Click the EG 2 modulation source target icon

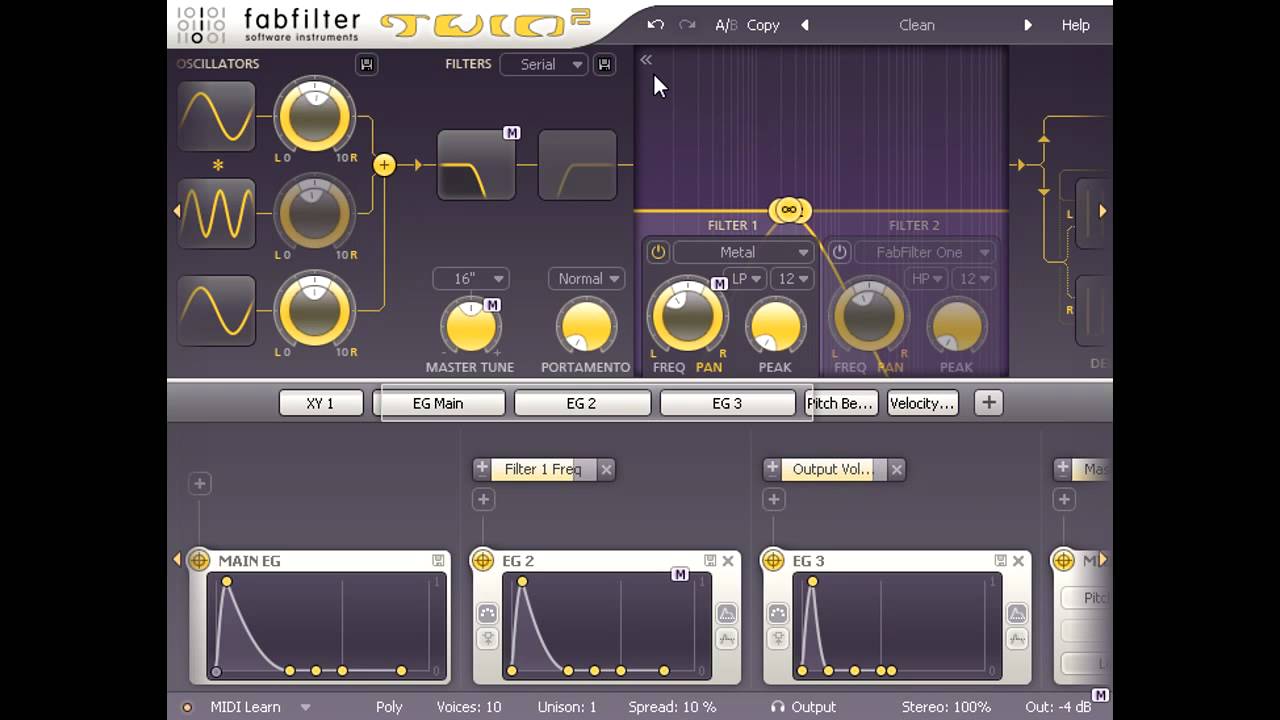tap(483, 561)
